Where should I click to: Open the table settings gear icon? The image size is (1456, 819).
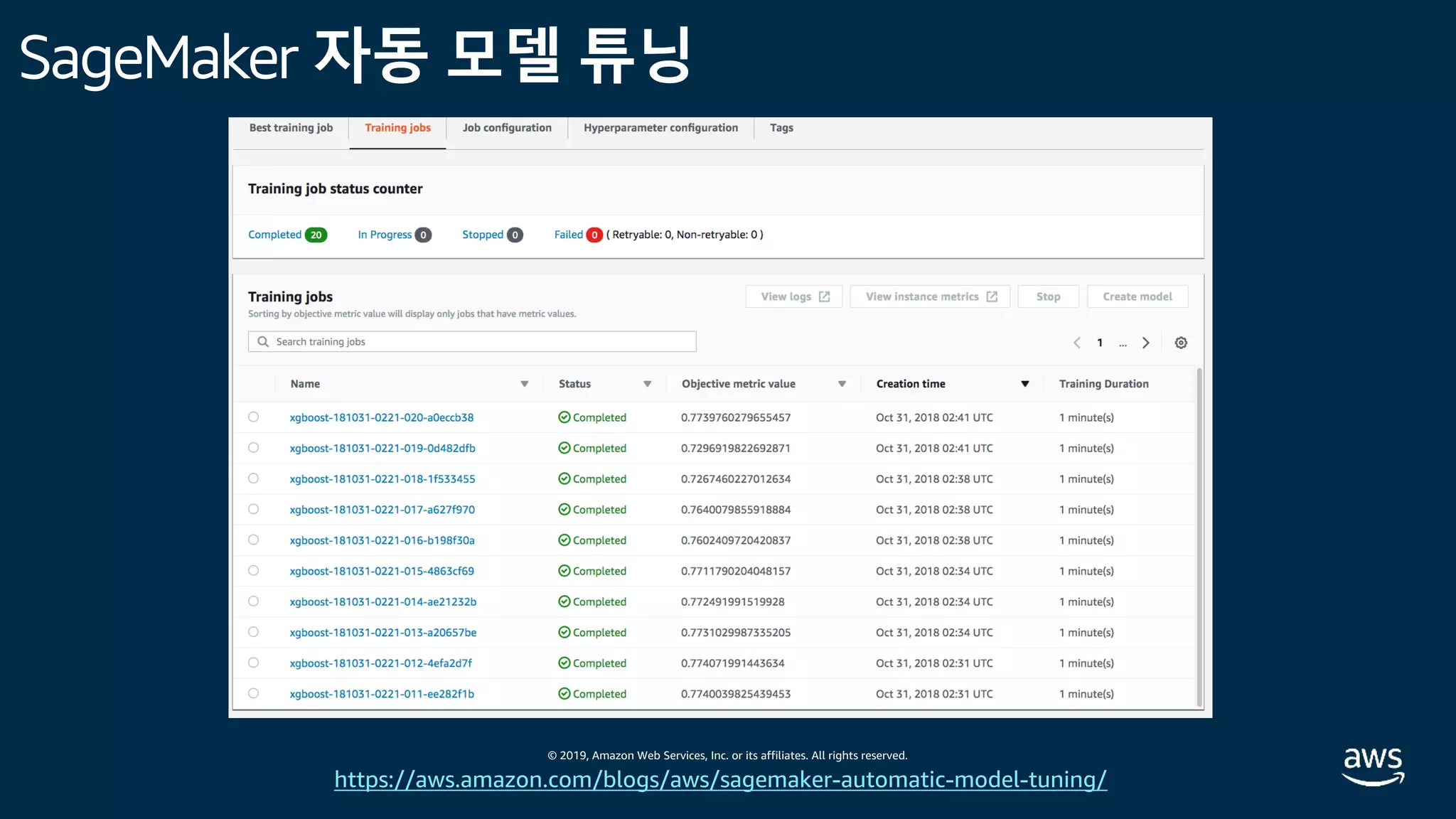coord(1181,343)
